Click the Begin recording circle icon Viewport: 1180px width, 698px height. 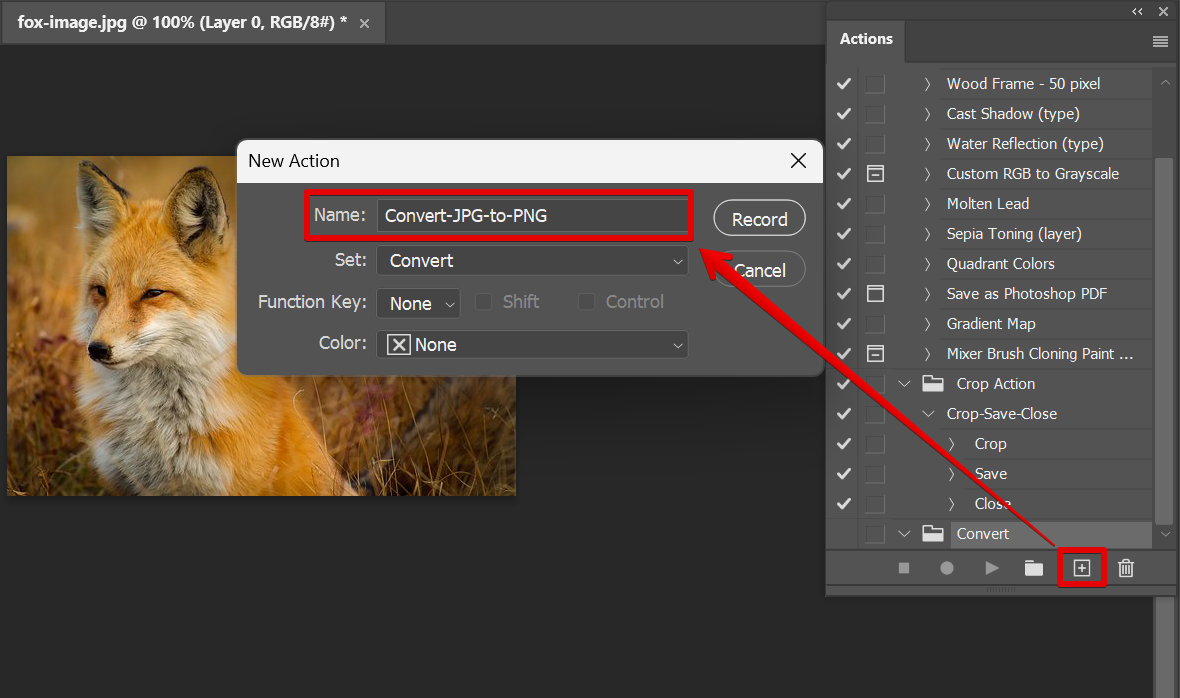pos(947,568)
